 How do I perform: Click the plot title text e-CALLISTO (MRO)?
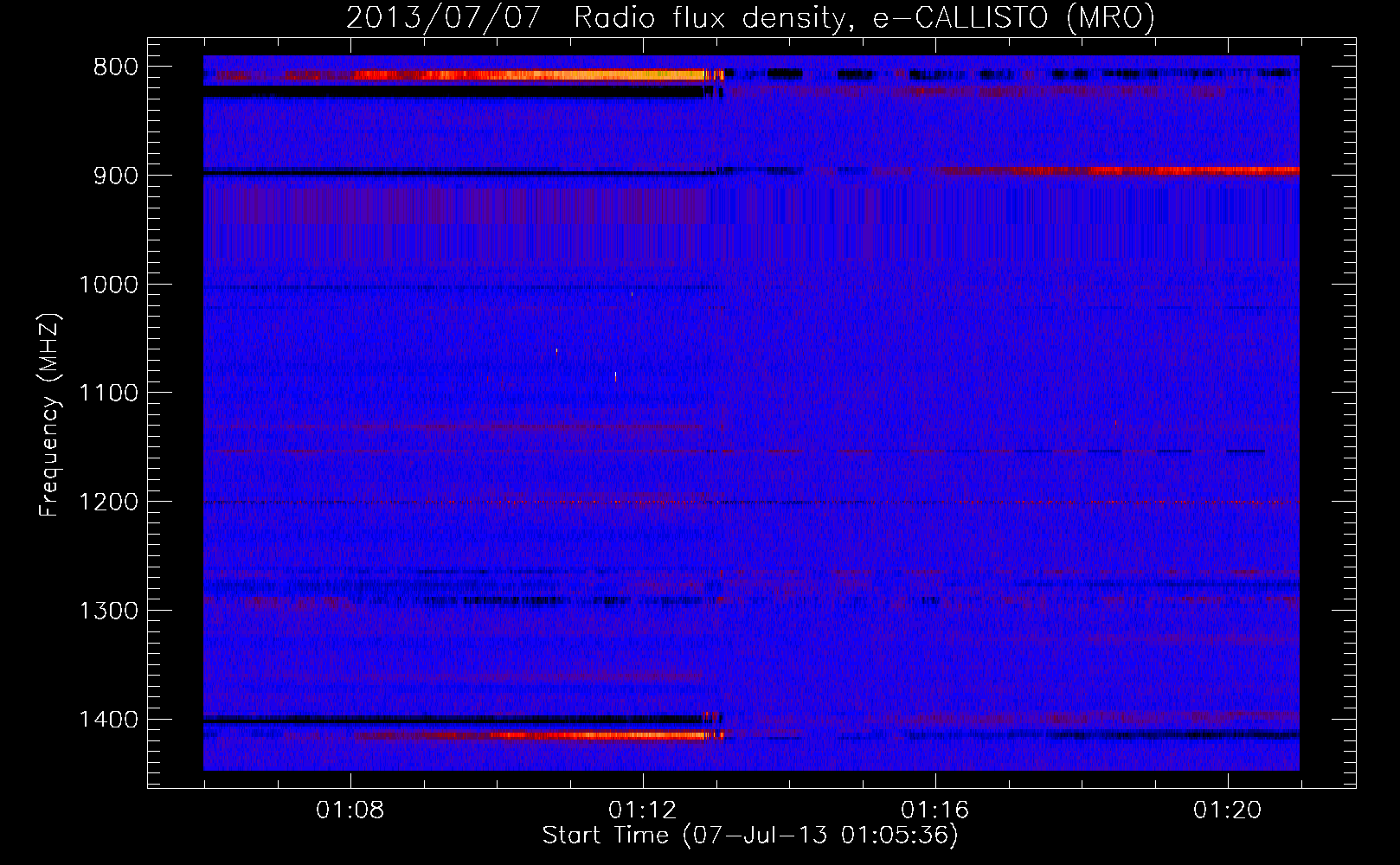[1014, 17]
